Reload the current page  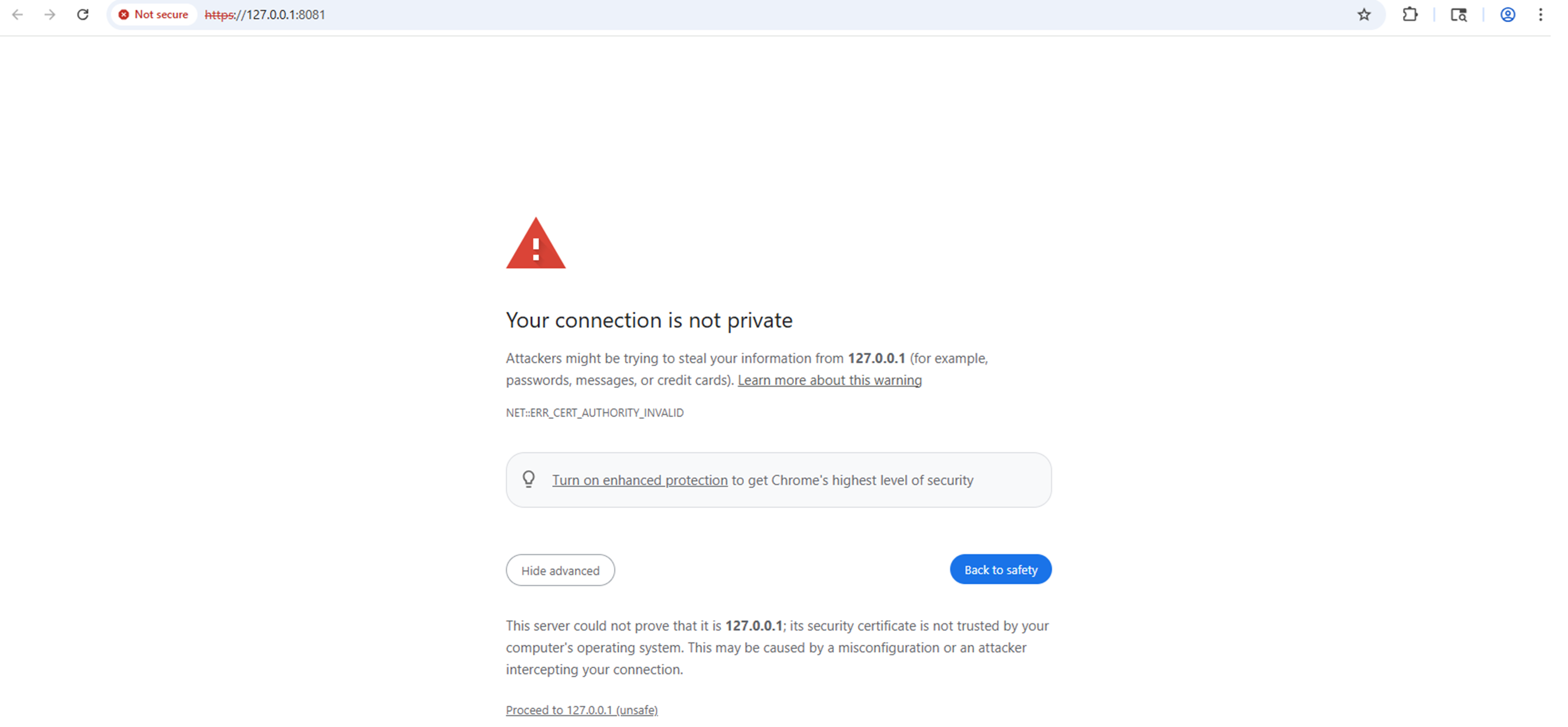[83, 15]
